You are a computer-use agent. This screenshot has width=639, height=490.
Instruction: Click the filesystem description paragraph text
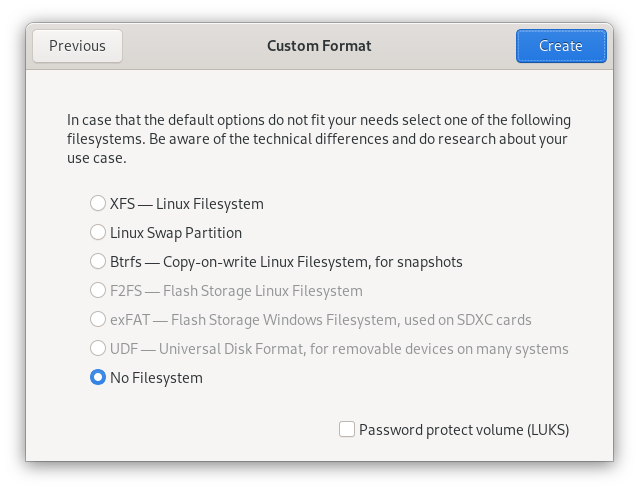point(318,139)
